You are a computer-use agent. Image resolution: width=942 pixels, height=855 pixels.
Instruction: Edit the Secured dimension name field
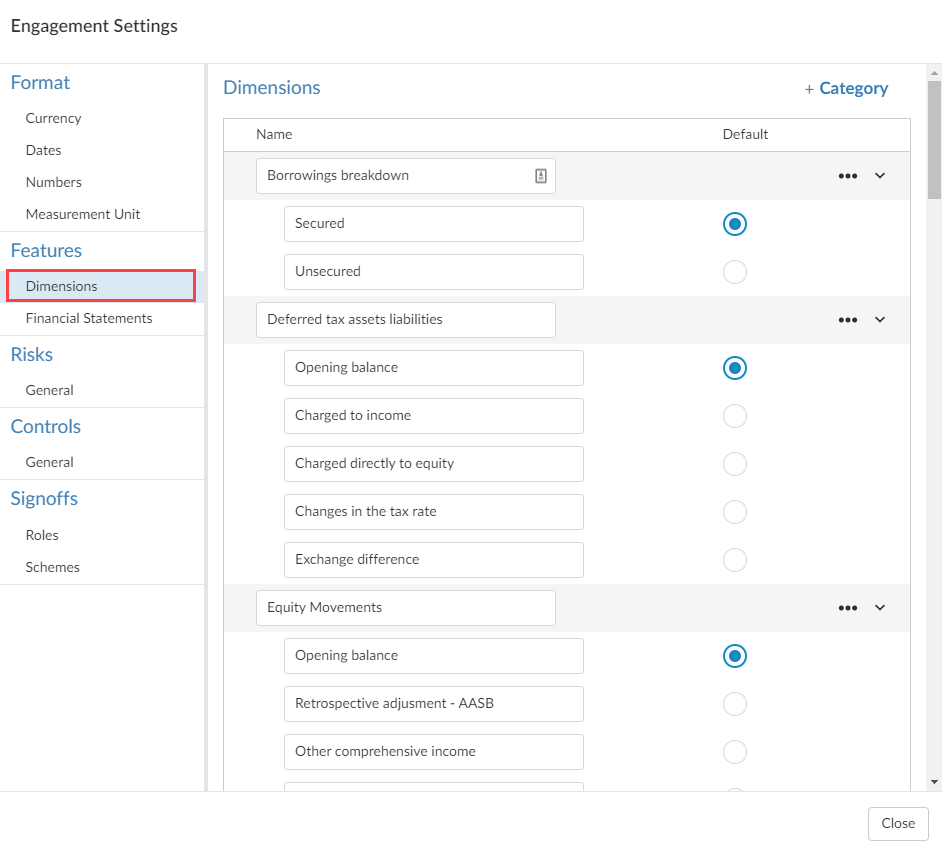tap(433, 224)
